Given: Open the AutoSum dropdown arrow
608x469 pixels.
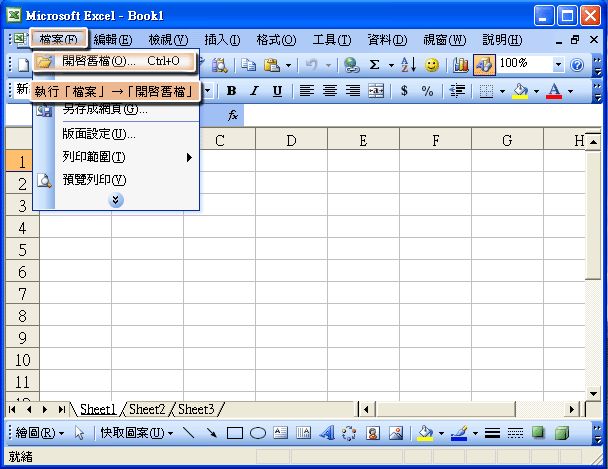Looking at the screenshot, I should (x=391, y=65).
